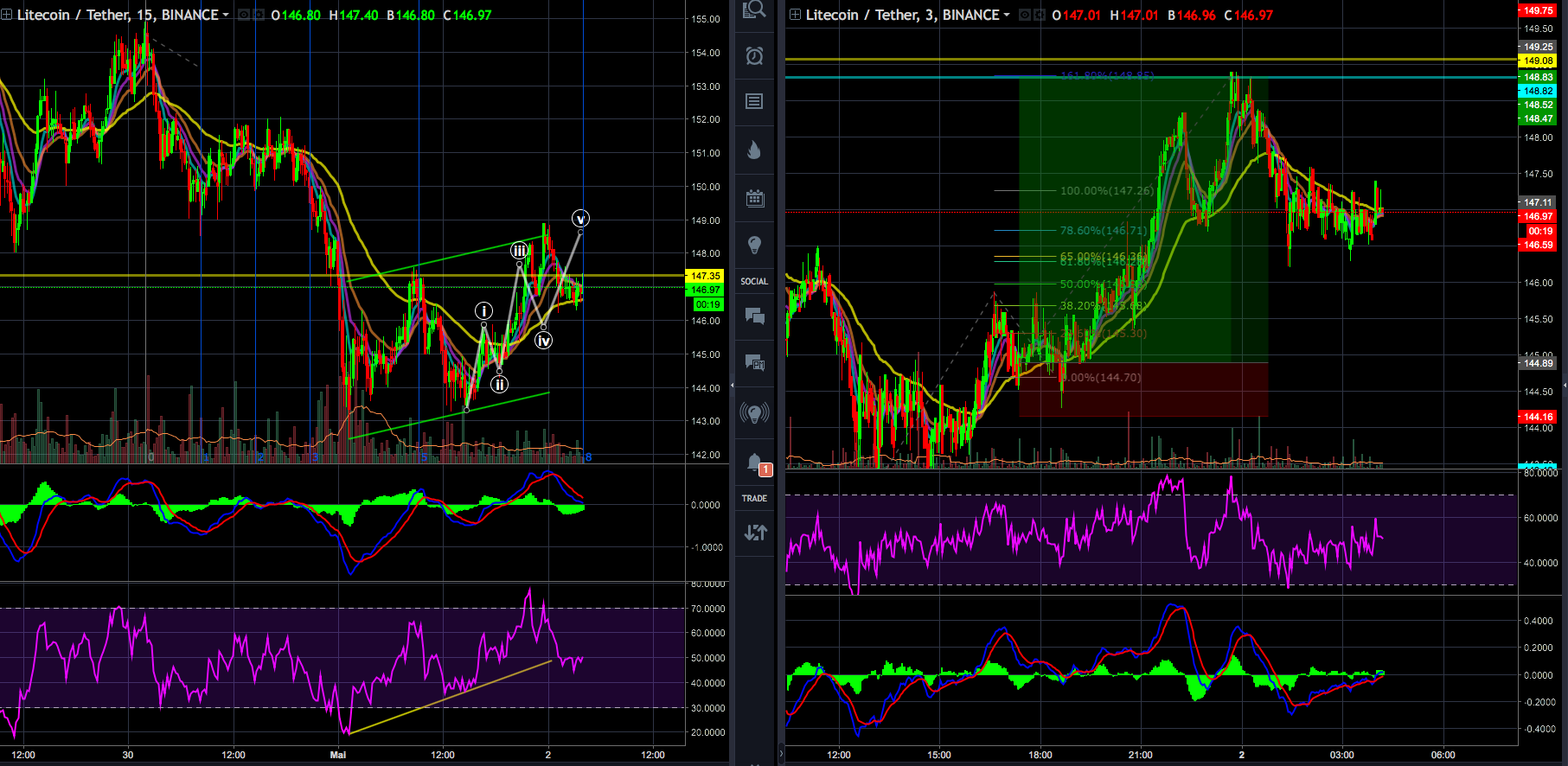Screen dimensions: 1568x766
Task: Select Elliott wave label (iv) on left chart
Action: (x=543, y=341)
